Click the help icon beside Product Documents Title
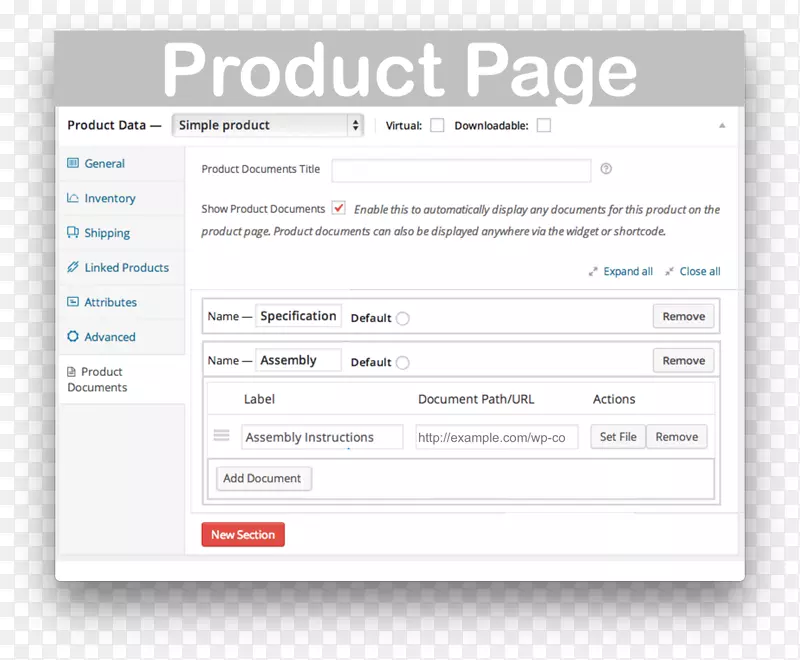This screenshot has width=800, height=660. (x=606, y=169)
